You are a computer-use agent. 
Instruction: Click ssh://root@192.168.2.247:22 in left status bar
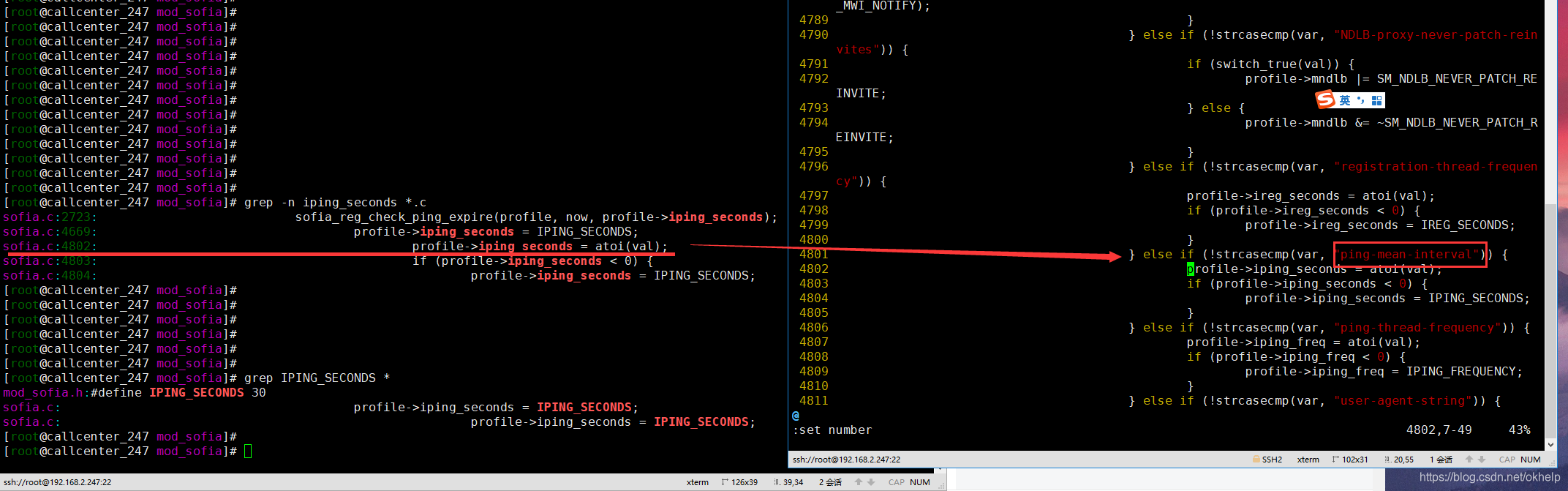(x=57, y=482)
